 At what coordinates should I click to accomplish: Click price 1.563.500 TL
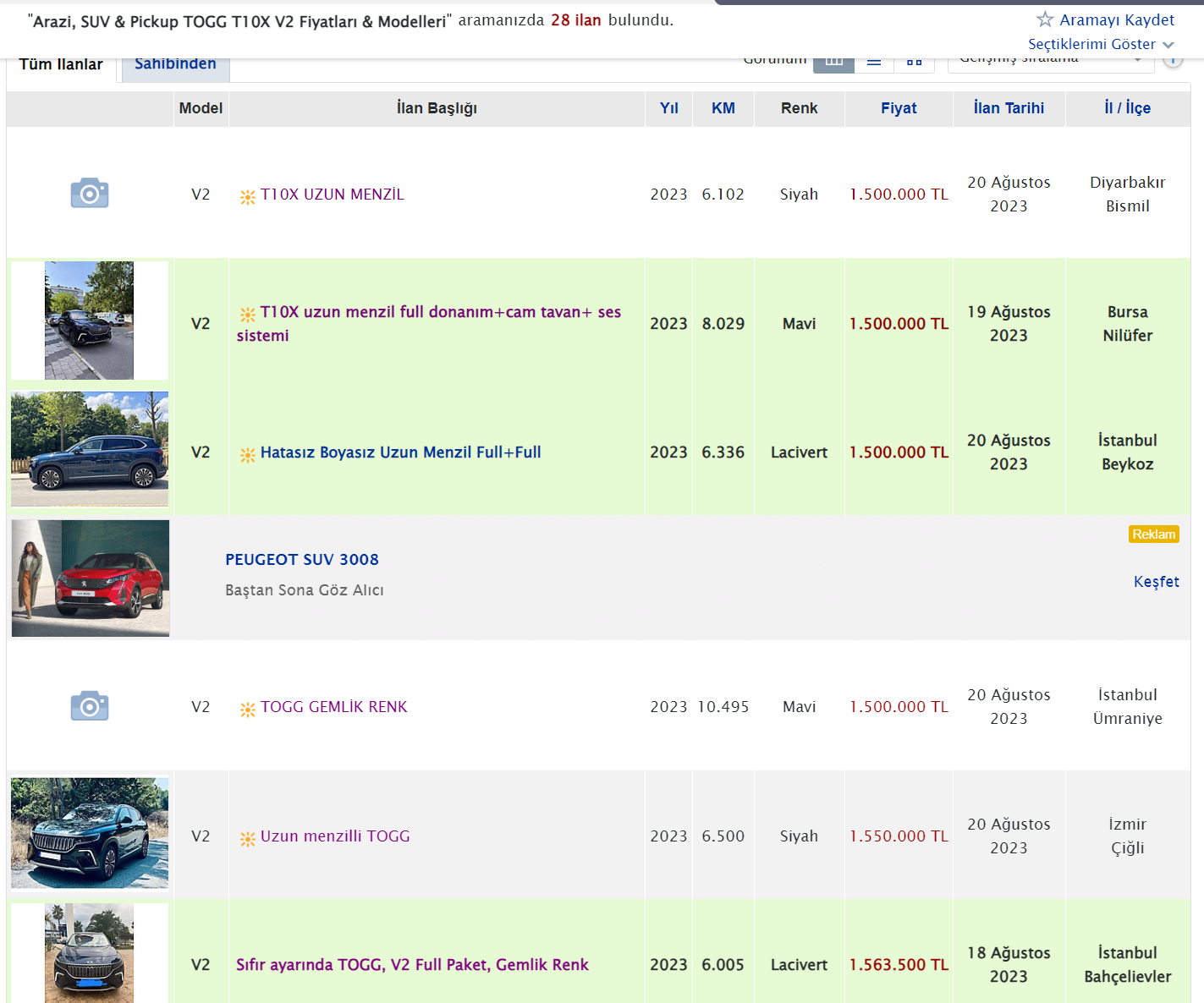899,965
